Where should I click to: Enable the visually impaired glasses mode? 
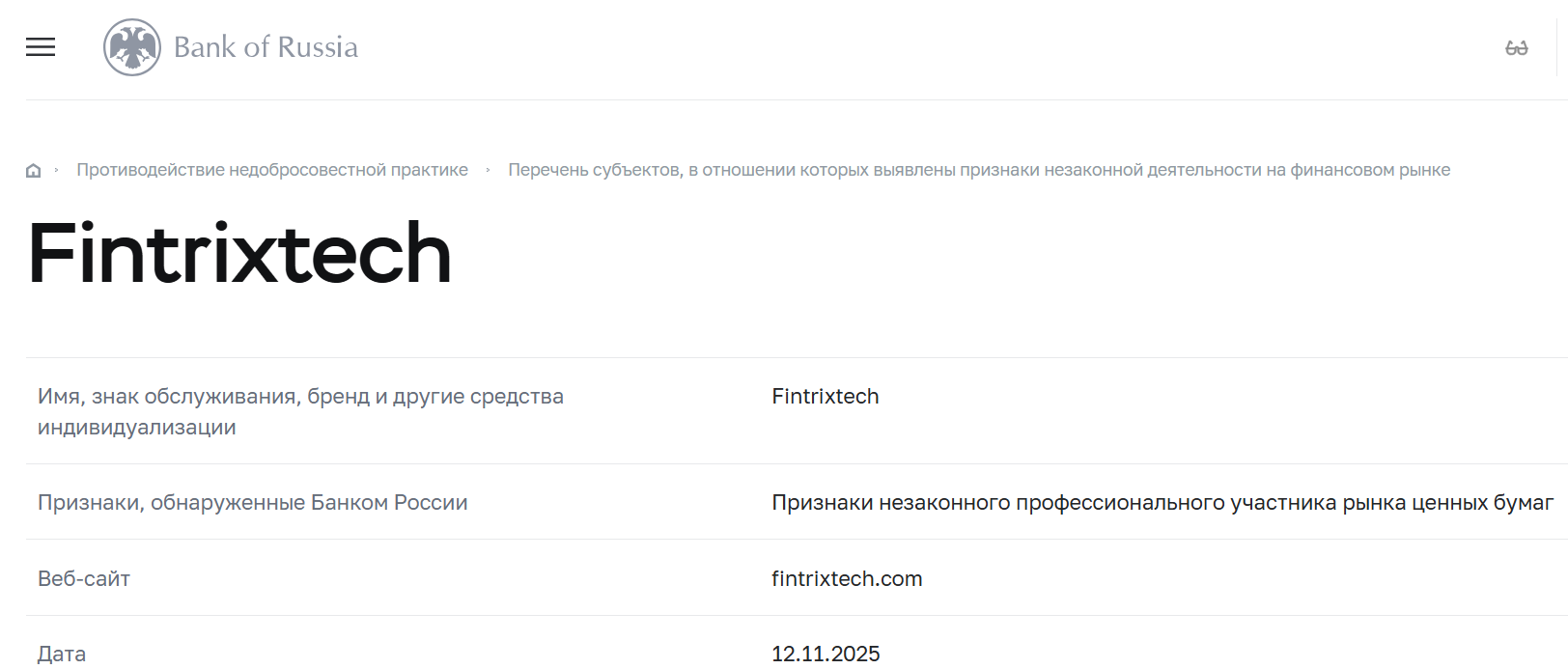(1517, 48)
